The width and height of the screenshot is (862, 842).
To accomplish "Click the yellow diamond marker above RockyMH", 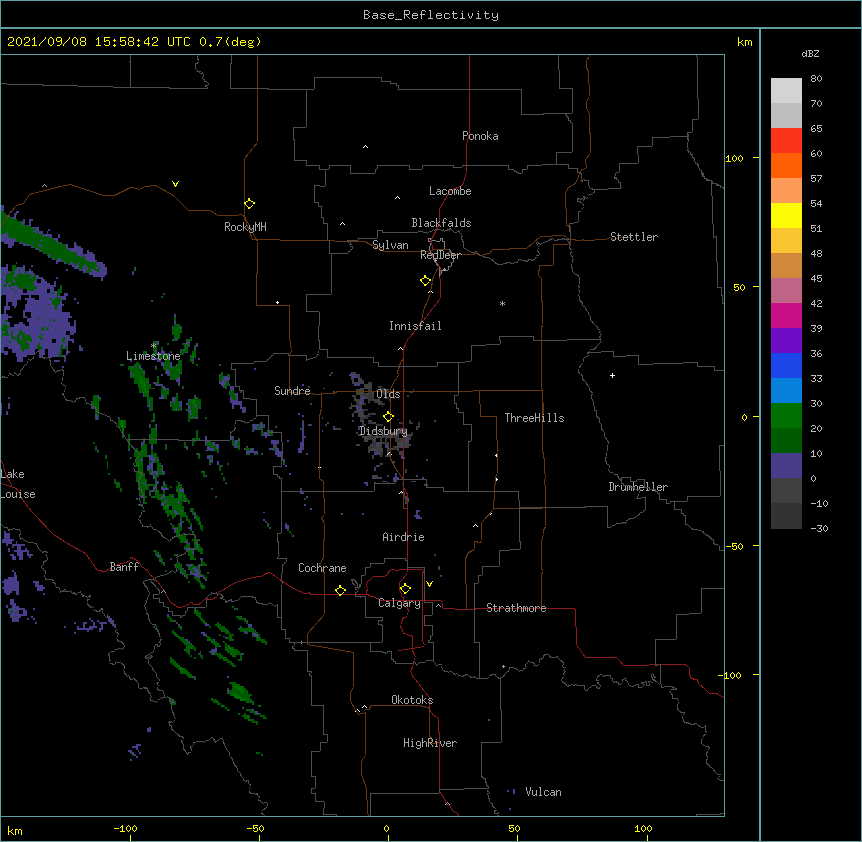I will point(249,204).
